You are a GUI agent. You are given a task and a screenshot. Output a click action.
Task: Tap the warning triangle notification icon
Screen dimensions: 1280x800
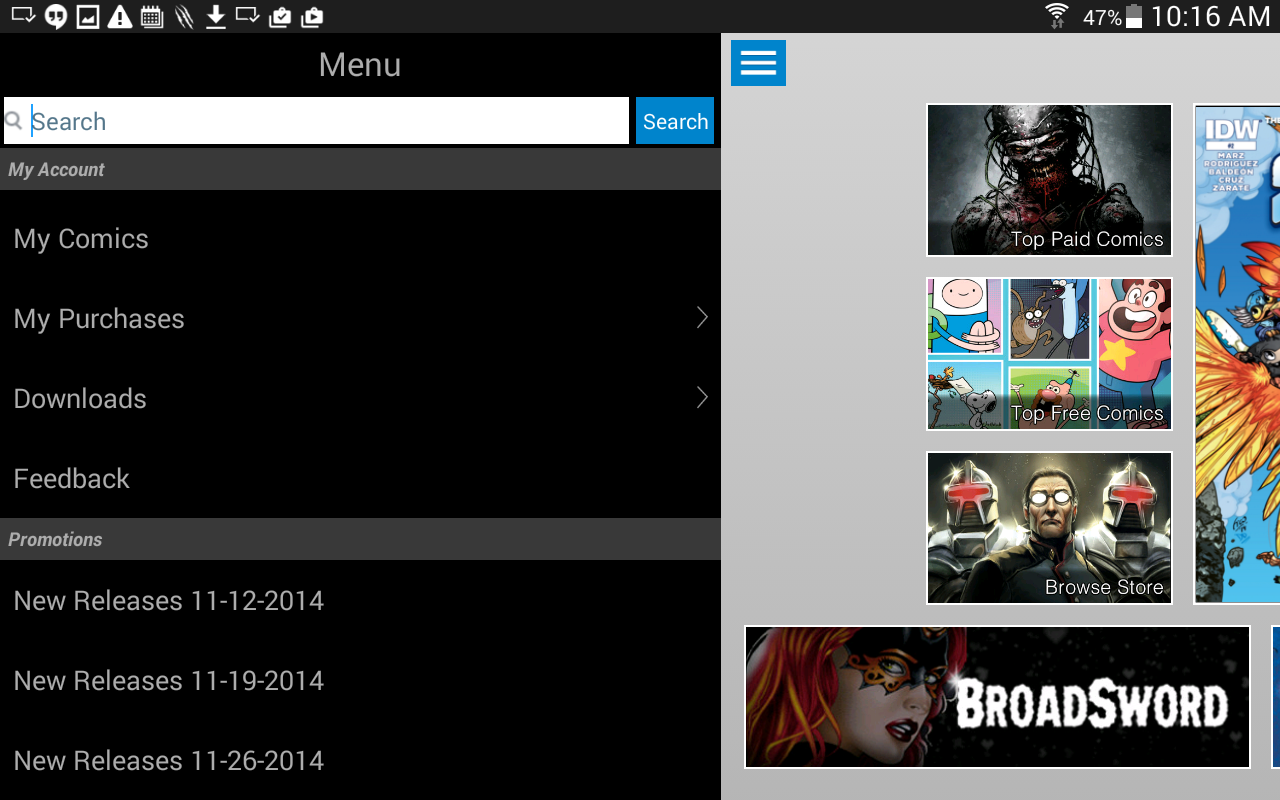pyautogui.click(x=120, y=17)
